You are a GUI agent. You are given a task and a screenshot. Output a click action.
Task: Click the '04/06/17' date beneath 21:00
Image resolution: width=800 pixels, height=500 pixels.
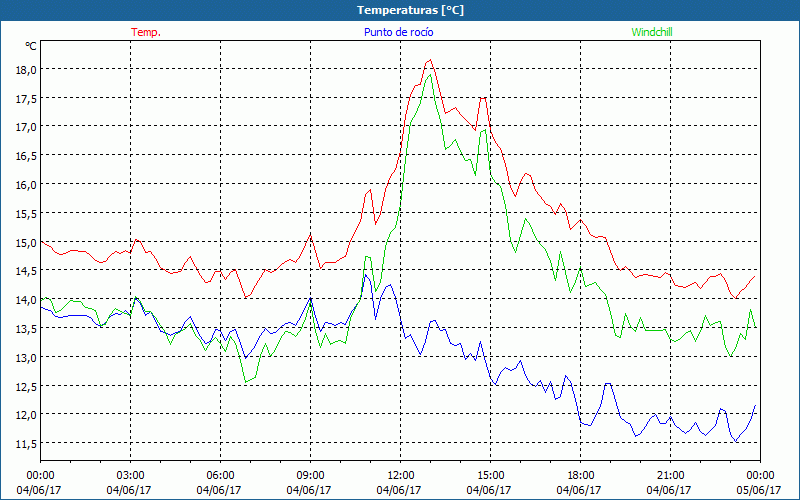click(669, 490)
